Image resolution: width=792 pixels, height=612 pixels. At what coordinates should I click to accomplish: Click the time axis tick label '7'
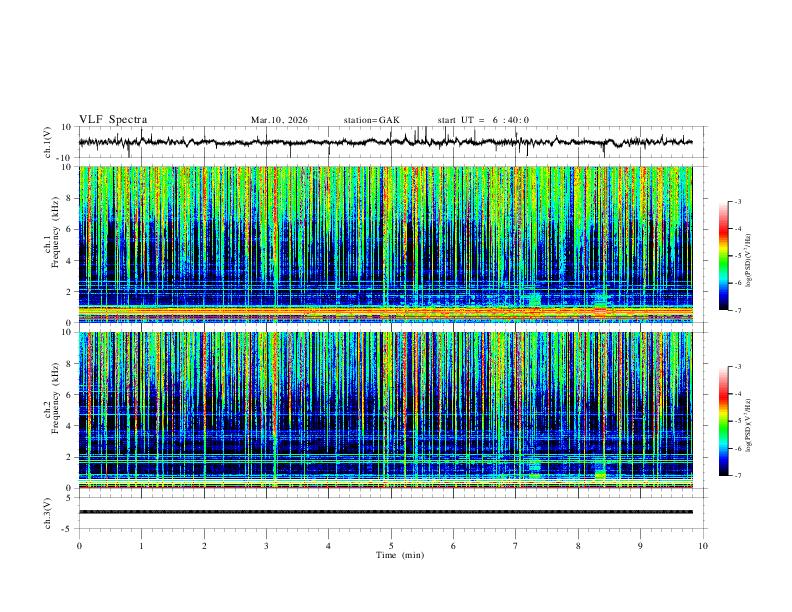[516, 546]
